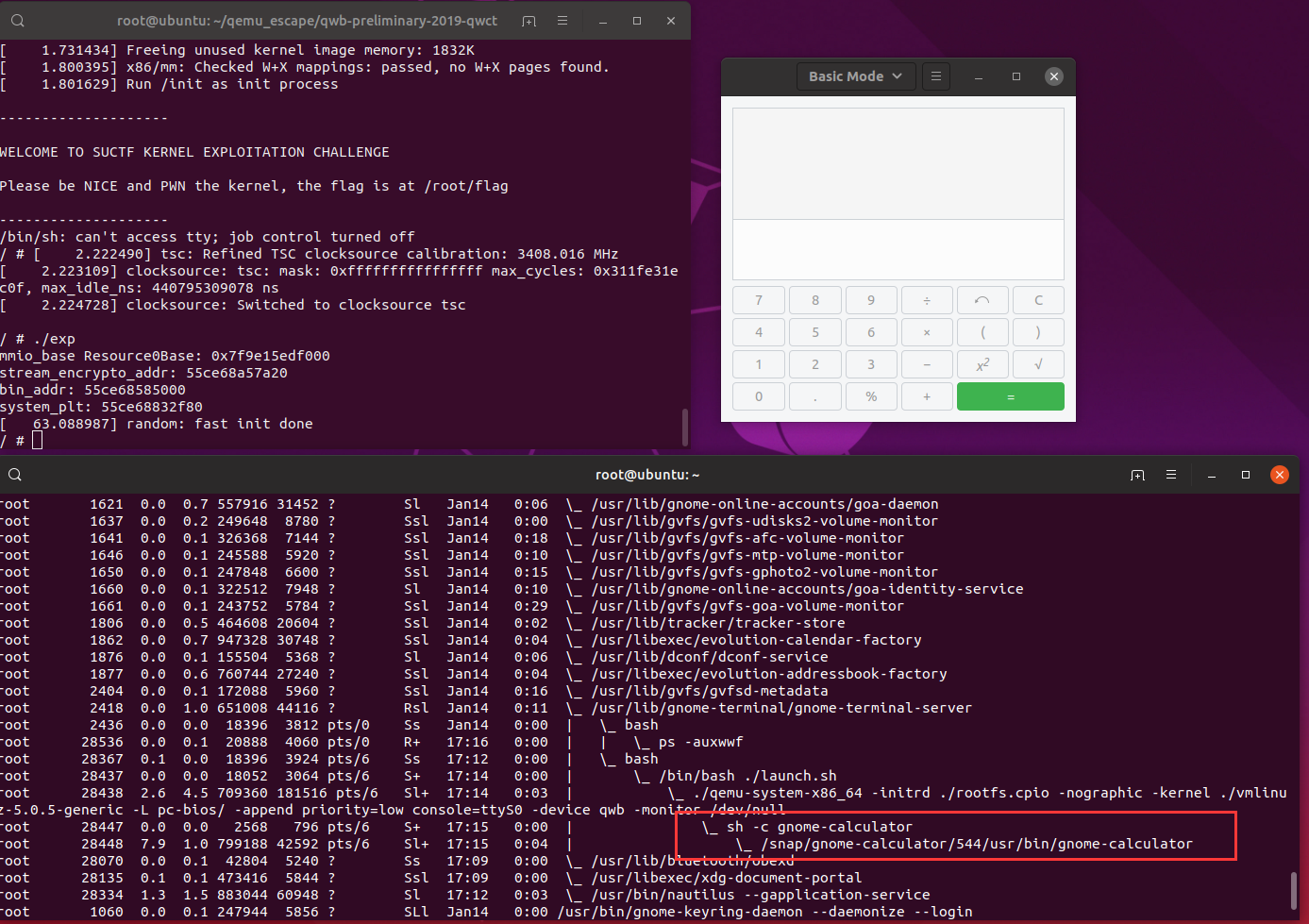Open calculator's main menu button
1309x924 pixels.
tap(936, 76)
